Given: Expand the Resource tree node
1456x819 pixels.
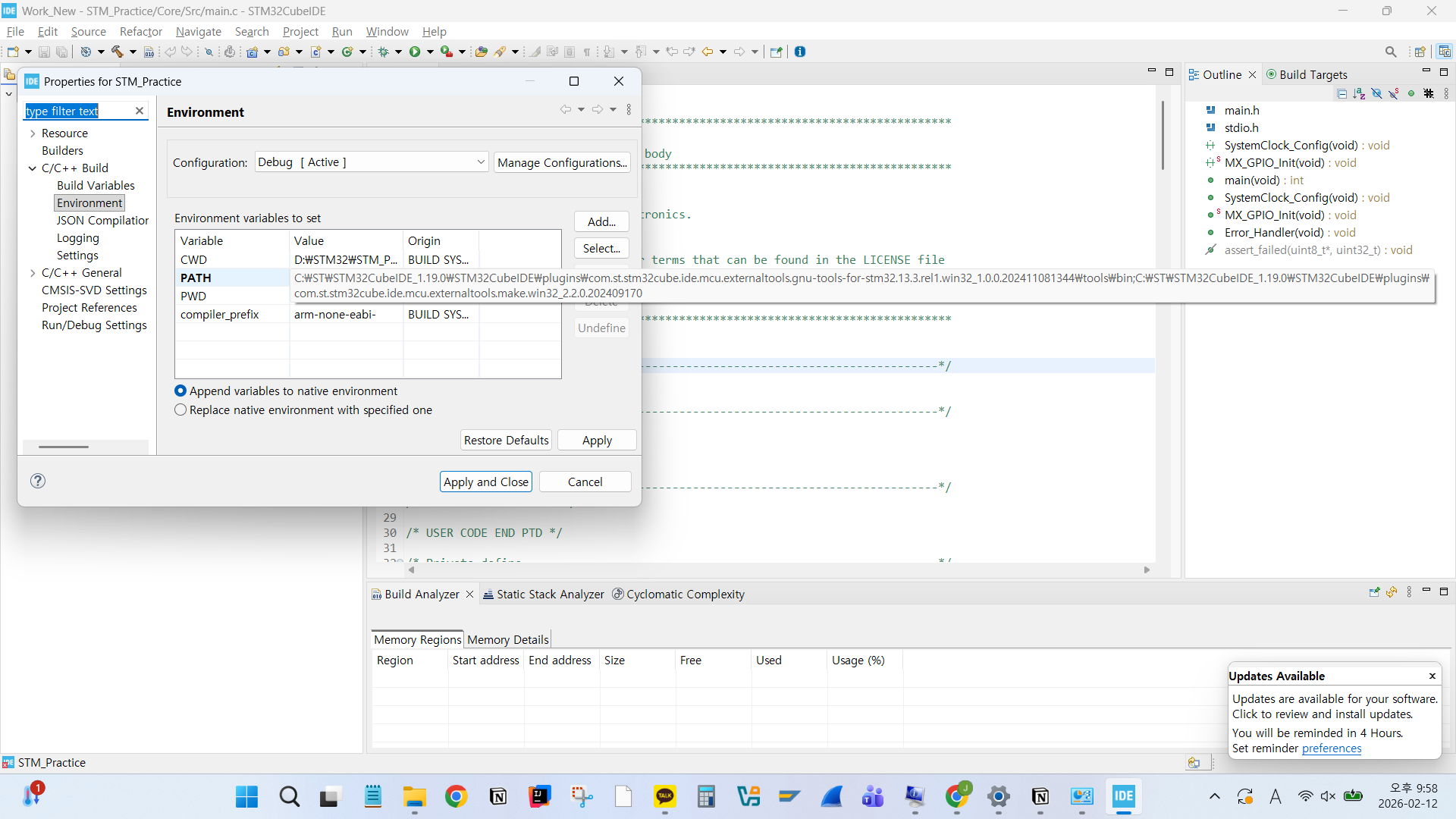Looking at the screenshot, I should (33, 133).
